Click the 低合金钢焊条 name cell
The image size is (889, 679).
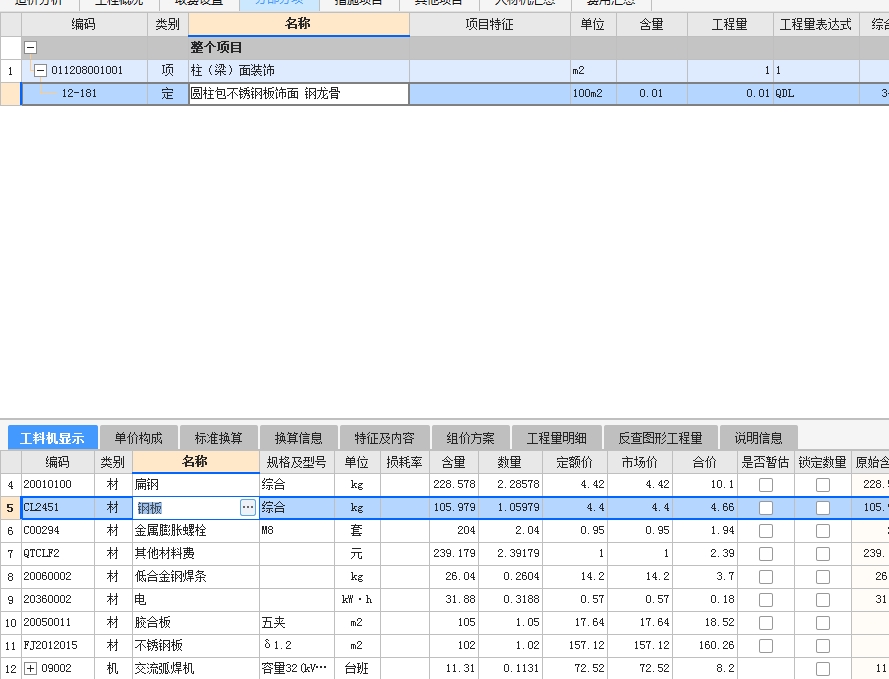[x=196, y=577]
